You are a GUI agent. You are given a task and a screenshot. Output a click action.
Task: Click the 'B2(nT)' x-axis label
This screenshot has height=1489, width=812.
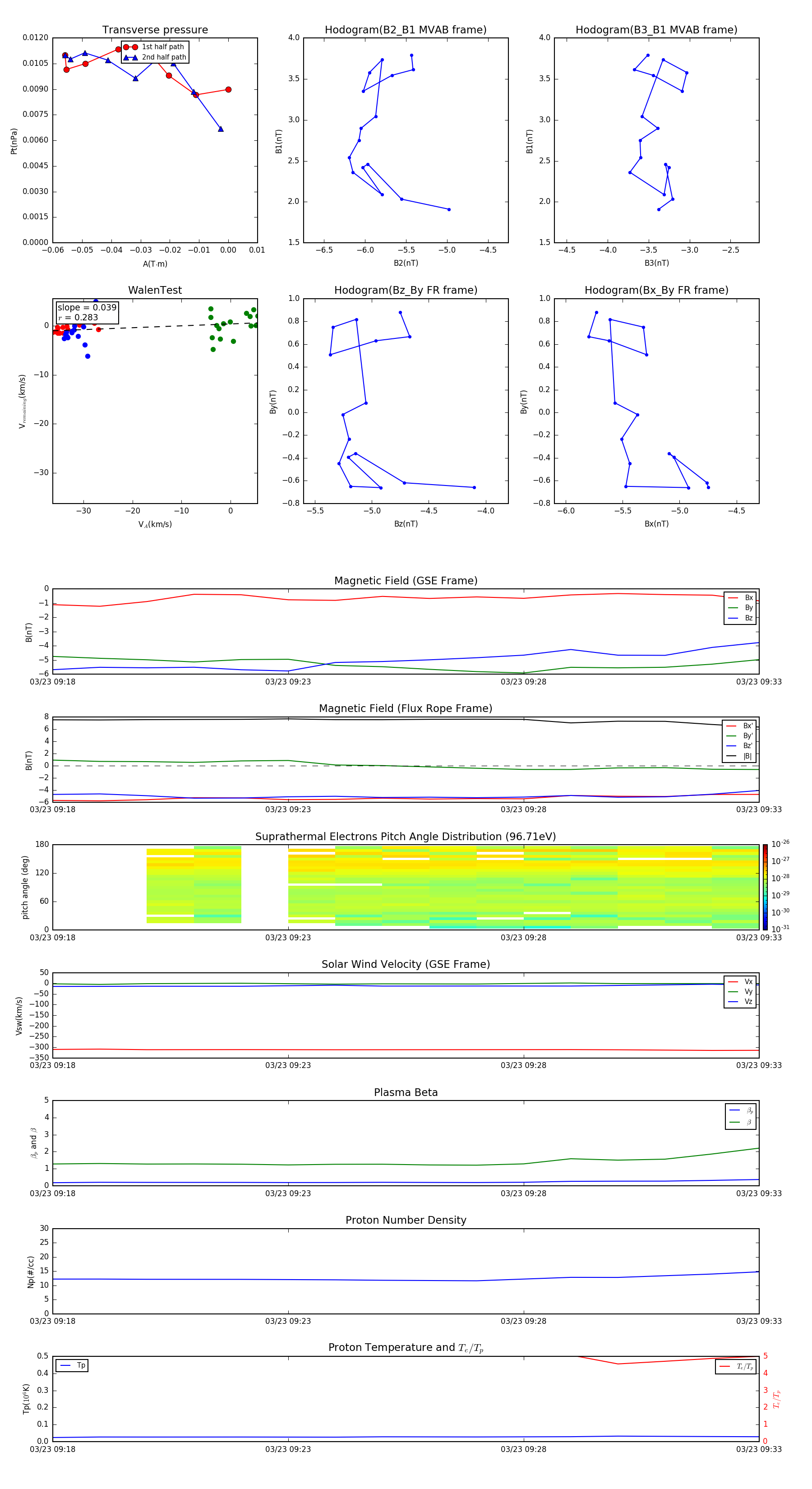click(406, 263)
